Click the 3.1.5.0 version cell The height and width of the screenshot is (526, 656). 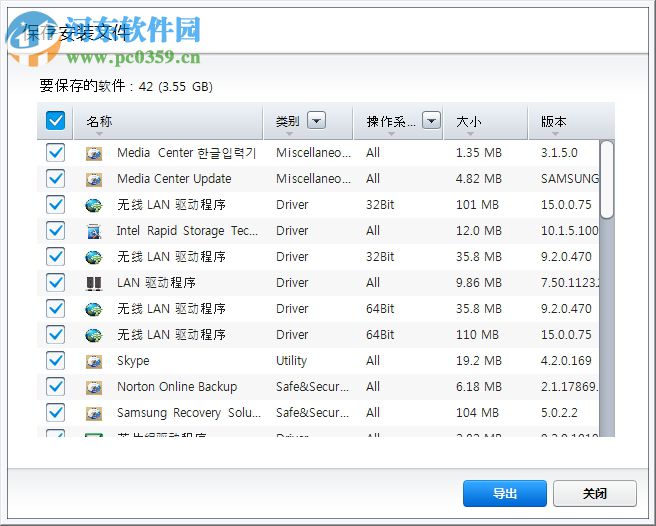(x=559, y=153)
